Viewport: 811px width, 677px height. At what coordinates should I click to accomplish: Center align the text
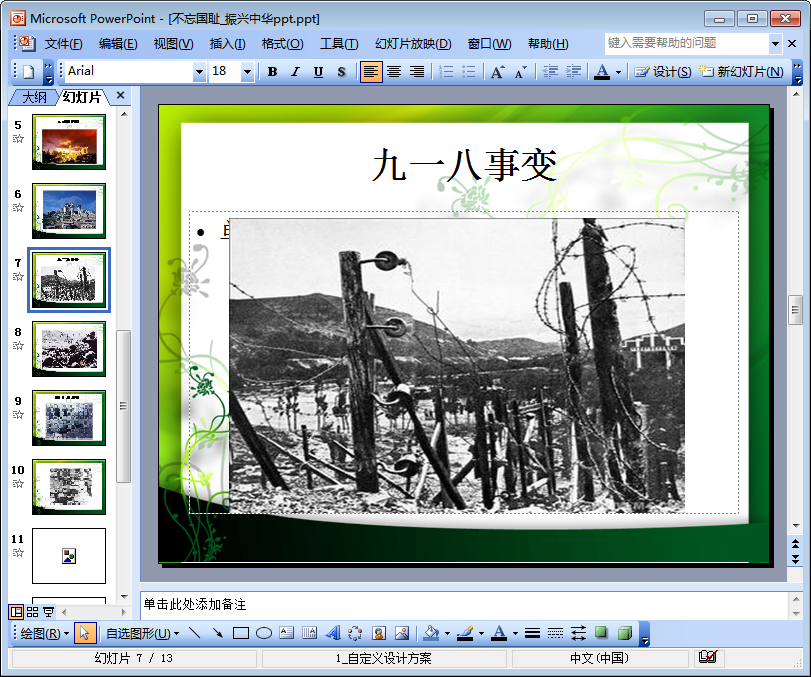click(x=394, y=72)
